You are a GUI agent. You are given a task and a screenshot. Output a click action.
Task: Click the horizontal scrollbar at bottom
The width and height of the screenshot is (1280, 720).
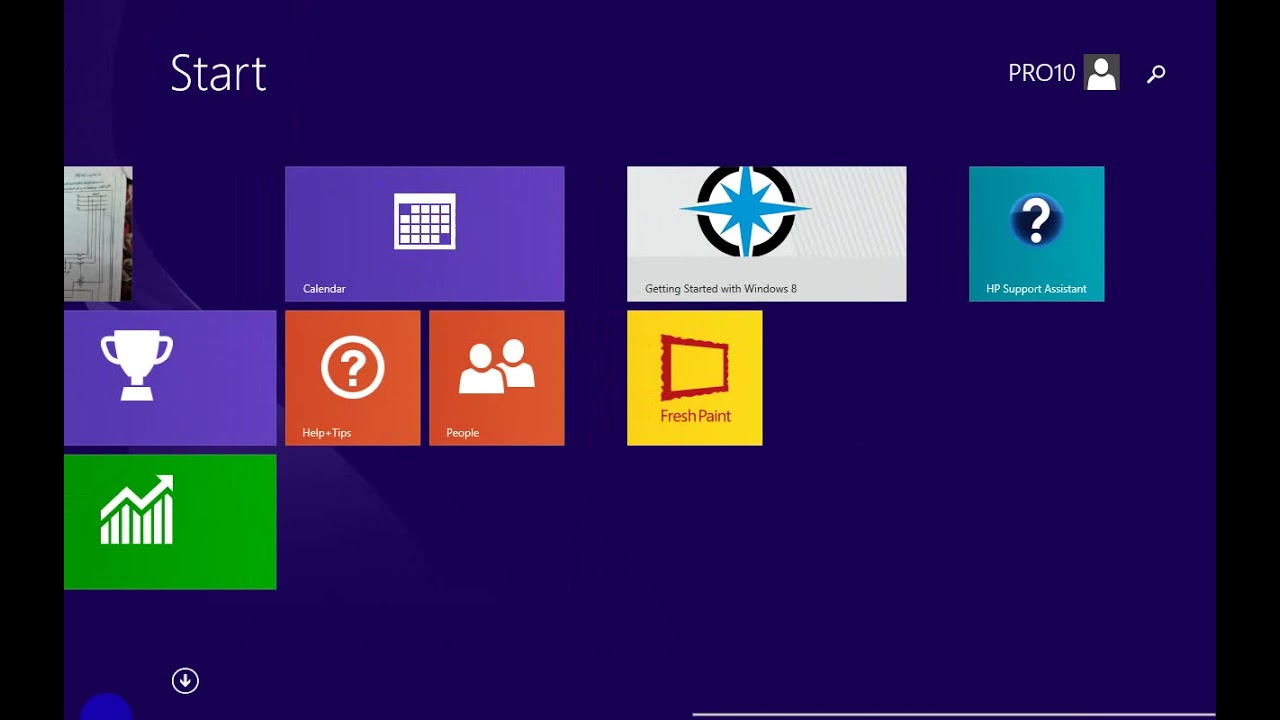click(954, 715)
